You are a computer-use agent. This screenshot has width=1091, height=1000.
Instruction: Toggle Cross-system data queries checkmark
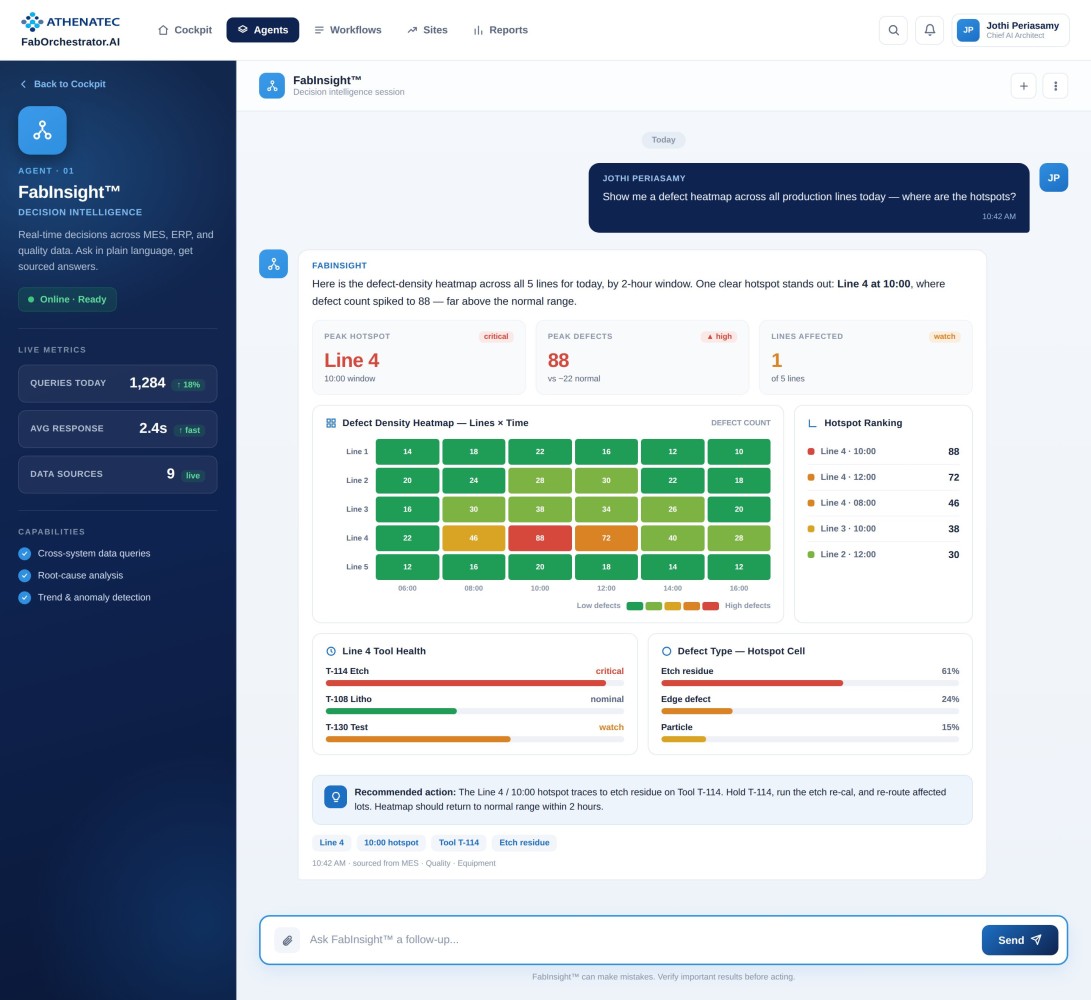tap(24, 554)
